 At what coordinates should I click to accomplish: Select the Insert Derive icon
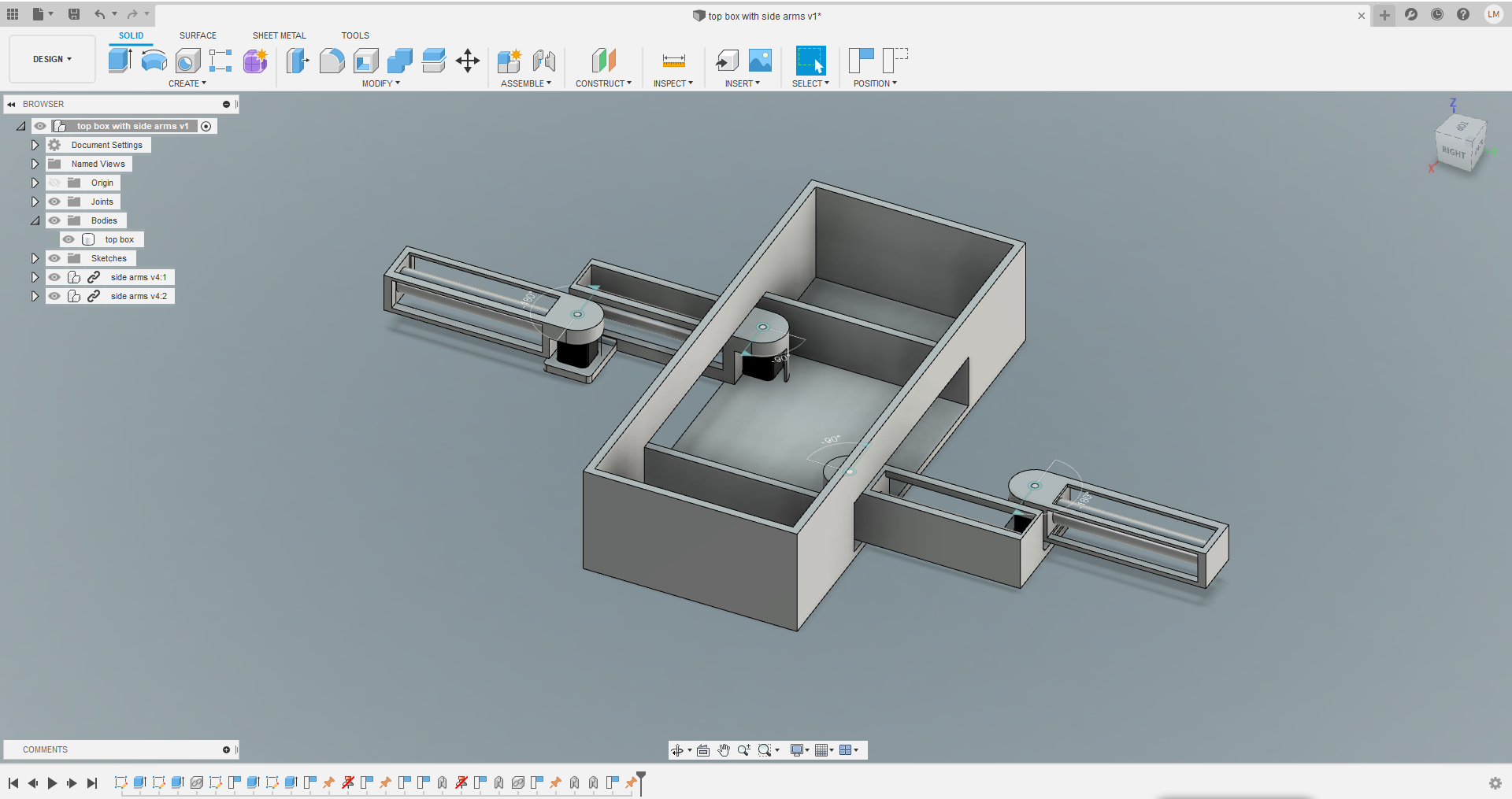(x=726, y=61)
